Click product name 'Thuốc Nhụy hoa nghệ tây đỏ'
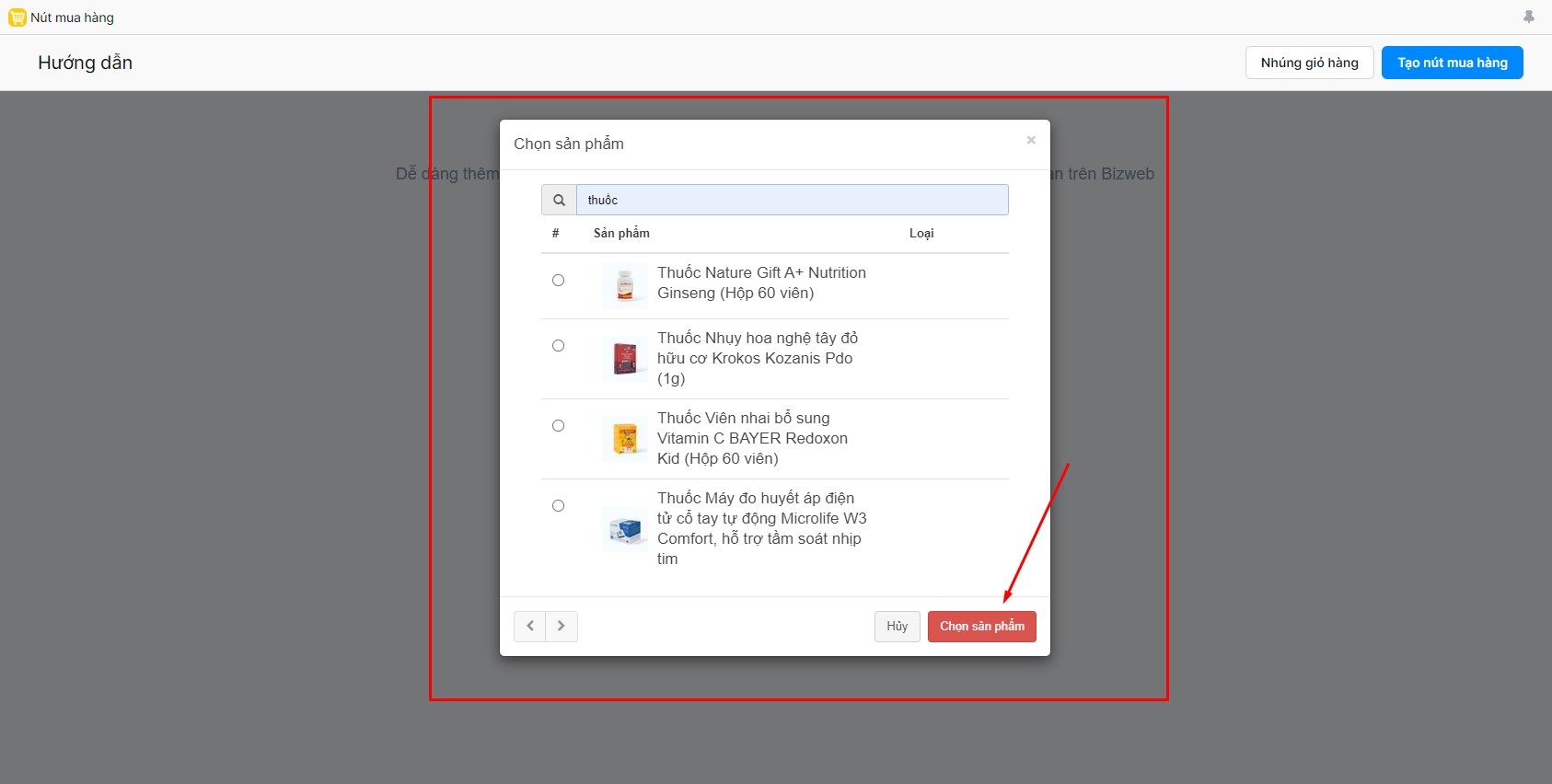1552x784 pixels. click(758, 358)
